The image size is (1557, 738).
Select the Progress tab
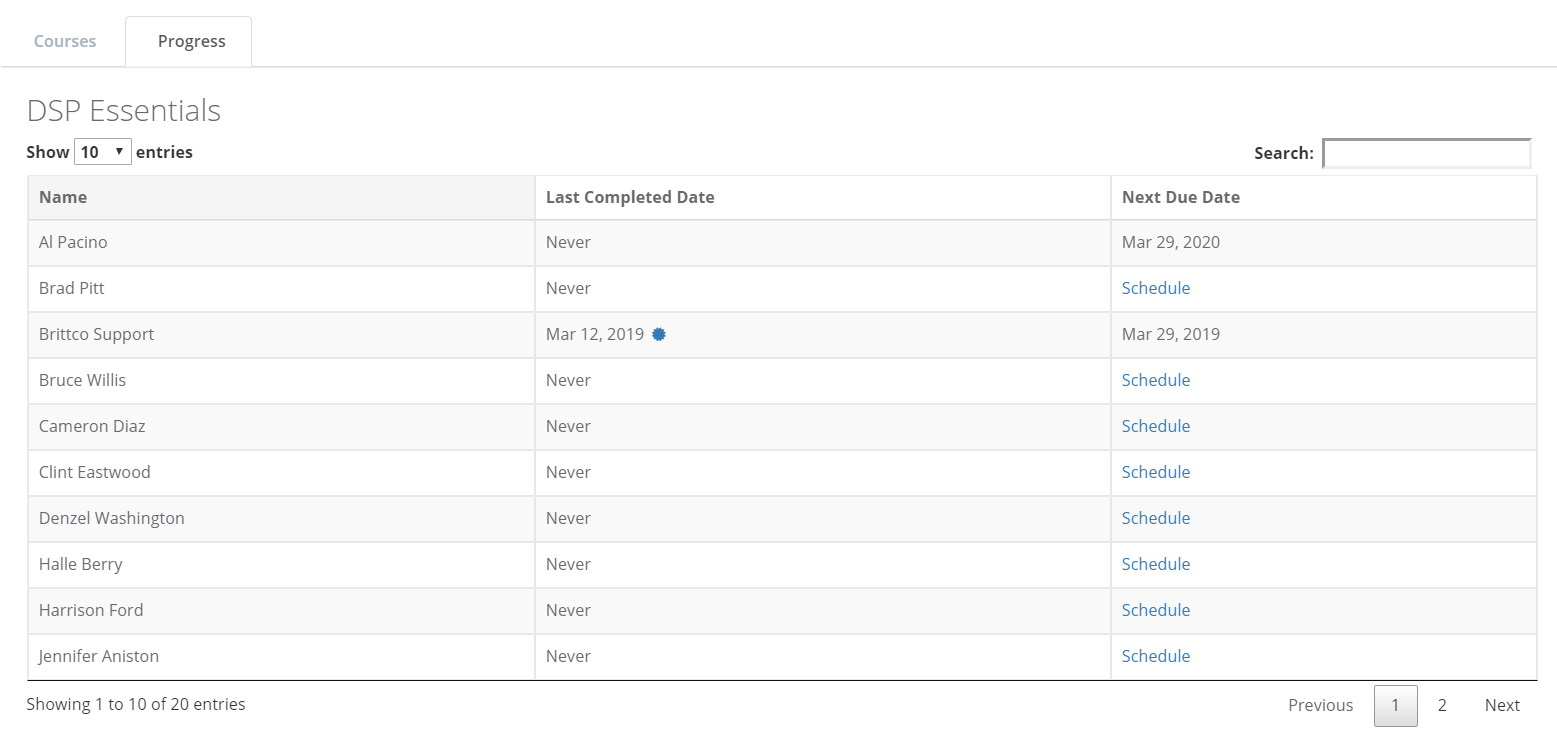click(x=191, y=41)
